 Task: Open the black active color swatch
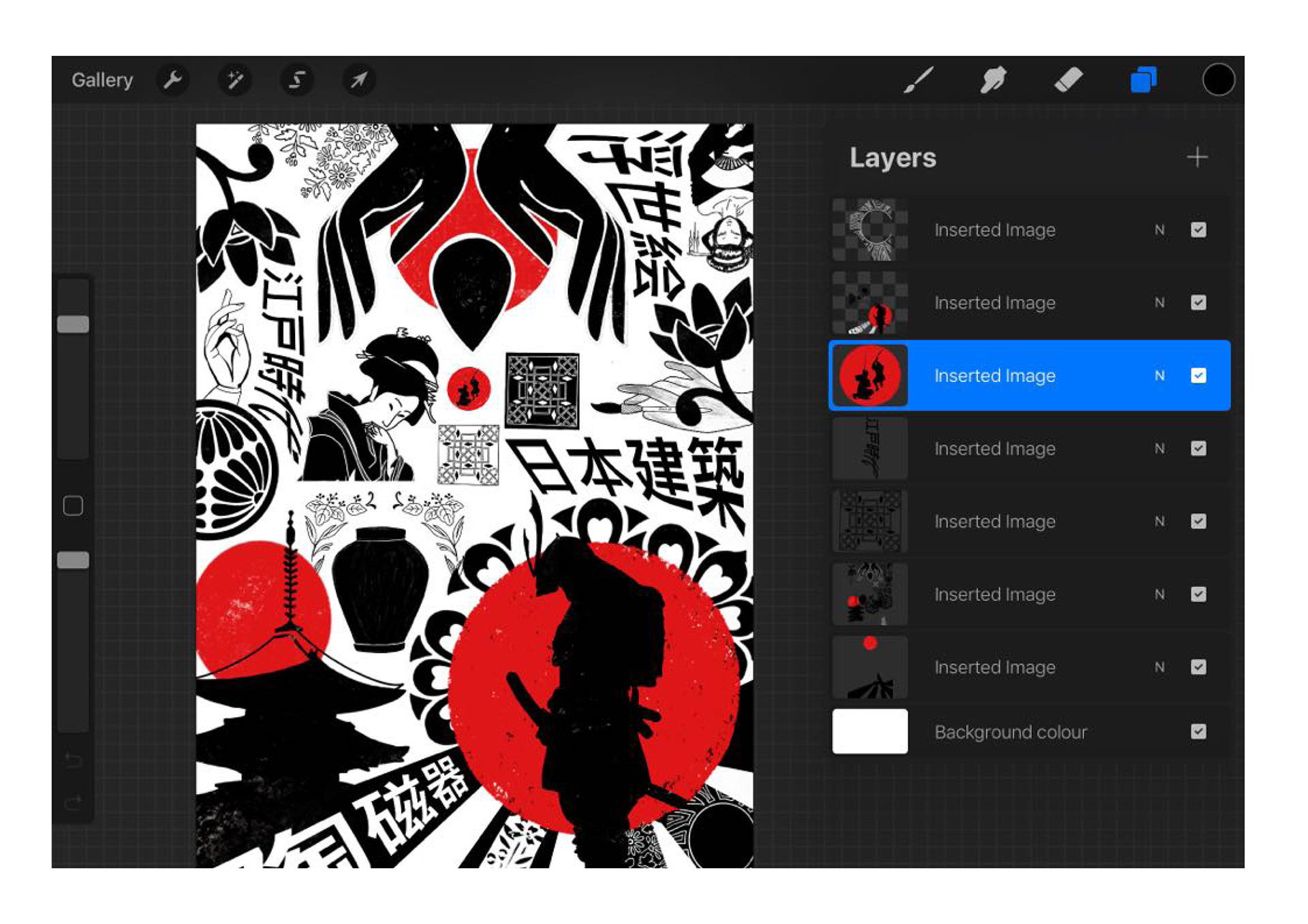click(x=1218, y=80)
